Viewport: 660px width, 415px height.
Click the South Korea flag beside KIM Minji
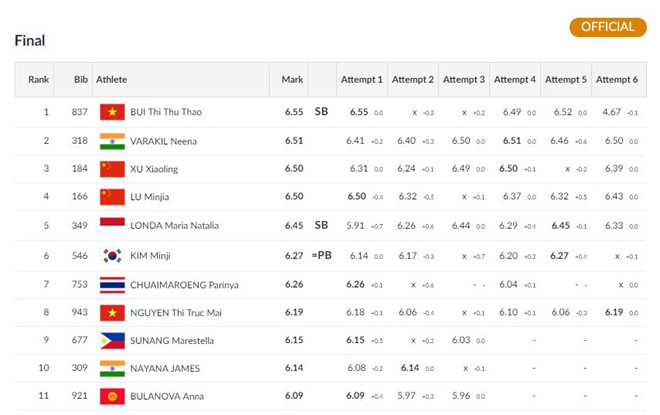[112, 255]
